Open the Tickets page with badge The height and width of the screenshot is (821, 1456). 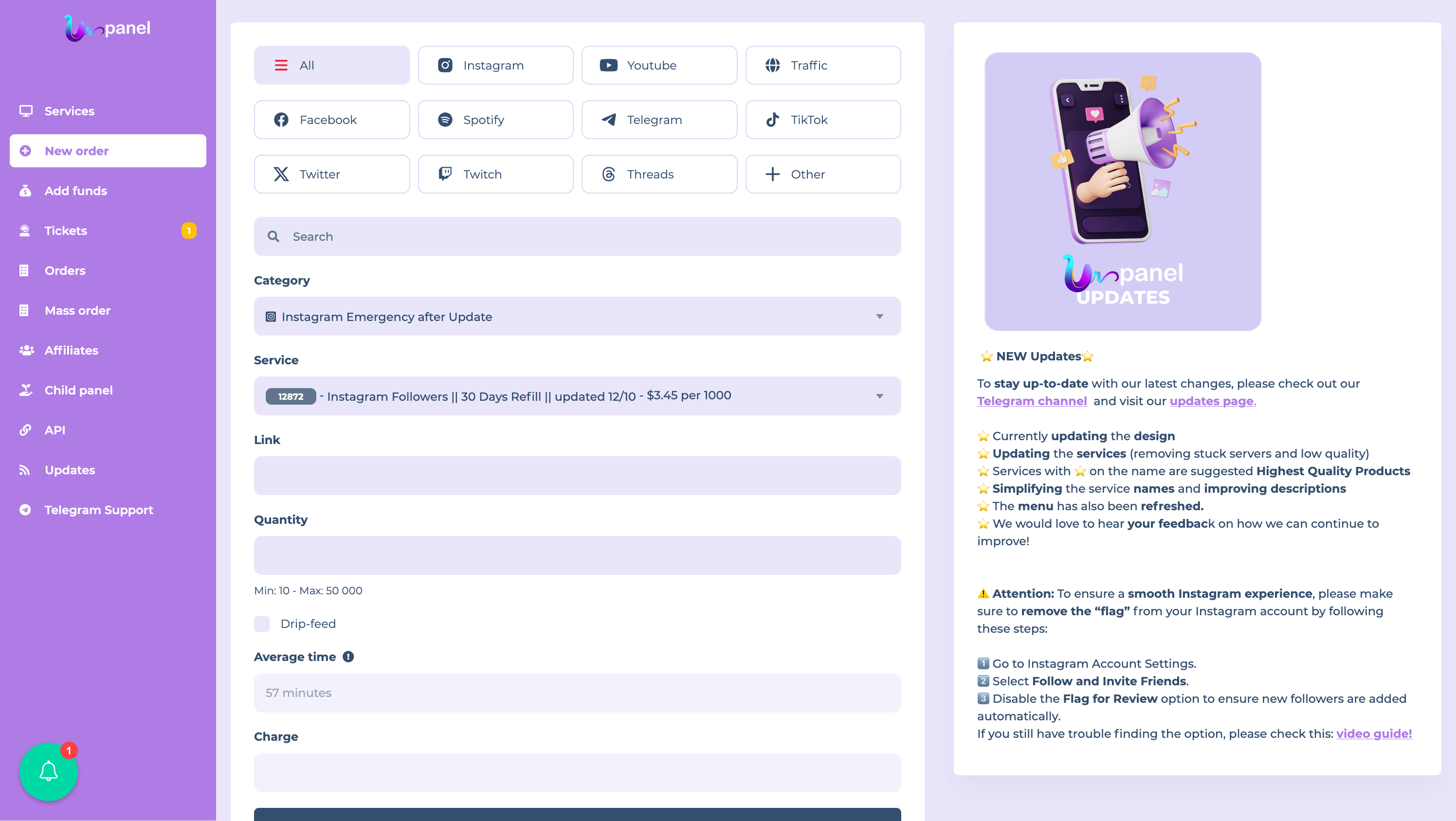[x=66, y=231]
